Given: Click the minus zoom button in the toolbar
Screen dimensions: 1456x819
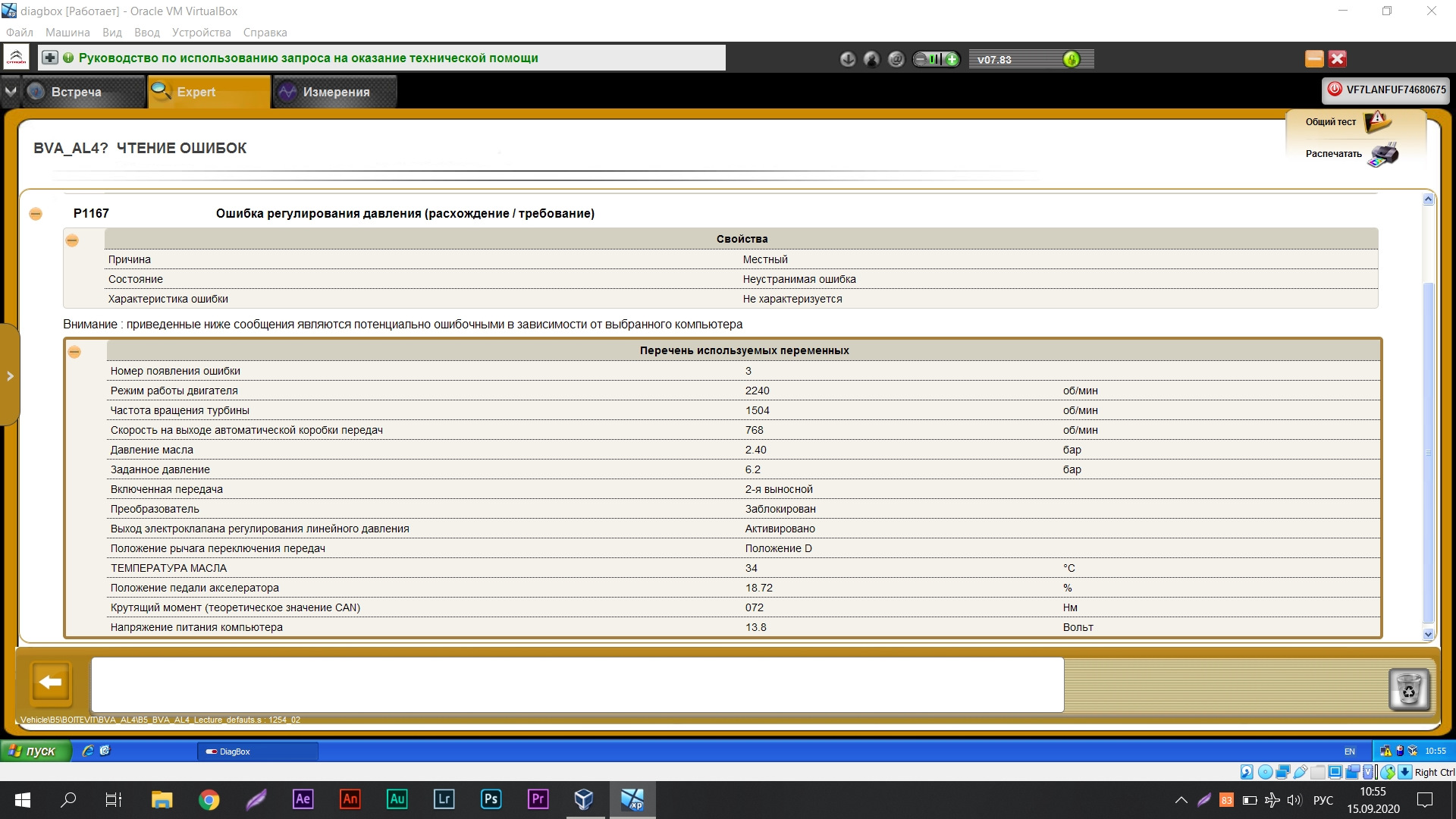Looking at the screenshot, I should pos(921,59).
